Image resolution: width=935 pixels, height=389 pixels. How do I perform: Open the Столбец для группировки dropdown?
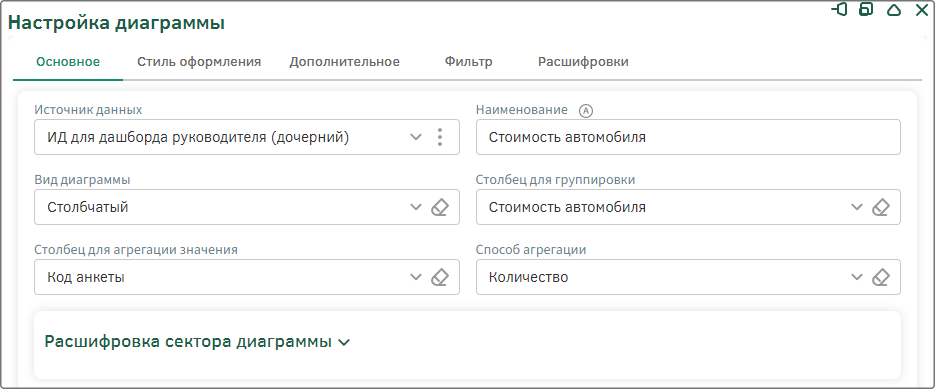click(857, 207)
